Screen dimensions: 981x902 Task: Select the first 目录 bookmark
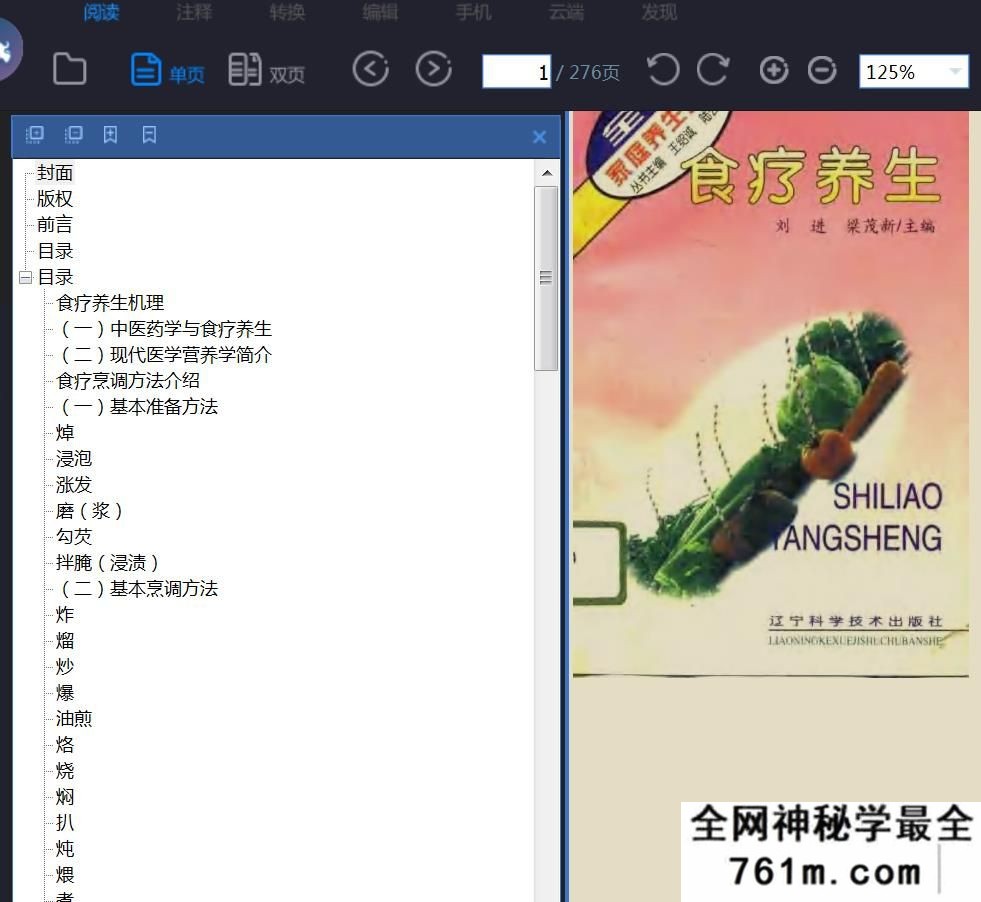tap(55, 251)
